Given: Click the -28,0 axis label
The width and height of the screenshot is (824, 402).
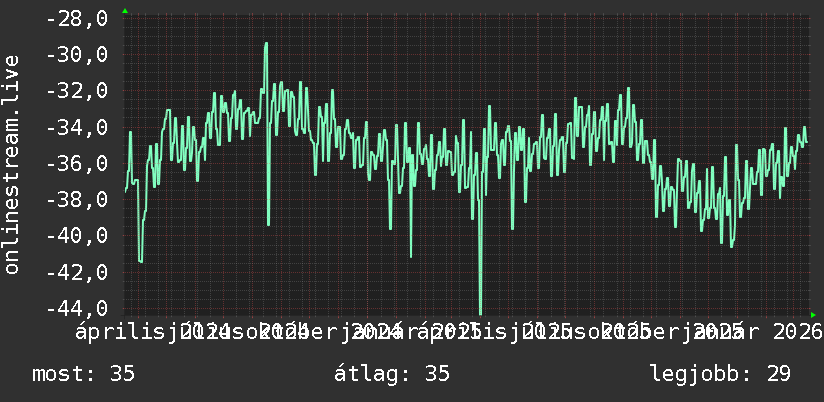Looking at the screenshot, I should 77,18.
